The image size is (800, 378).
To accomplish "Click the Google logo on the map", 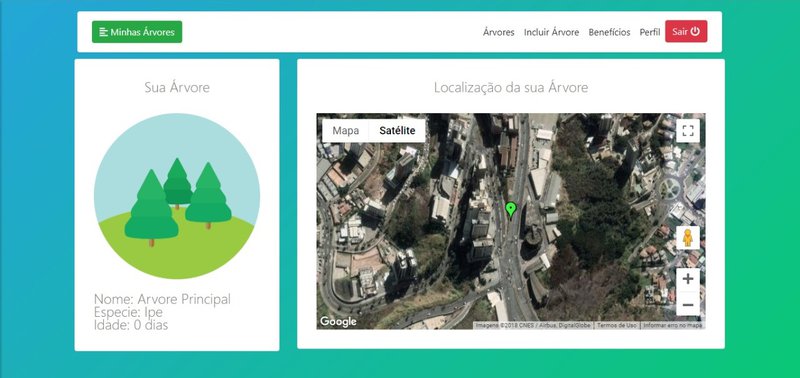I will click(x=338, y=321).
